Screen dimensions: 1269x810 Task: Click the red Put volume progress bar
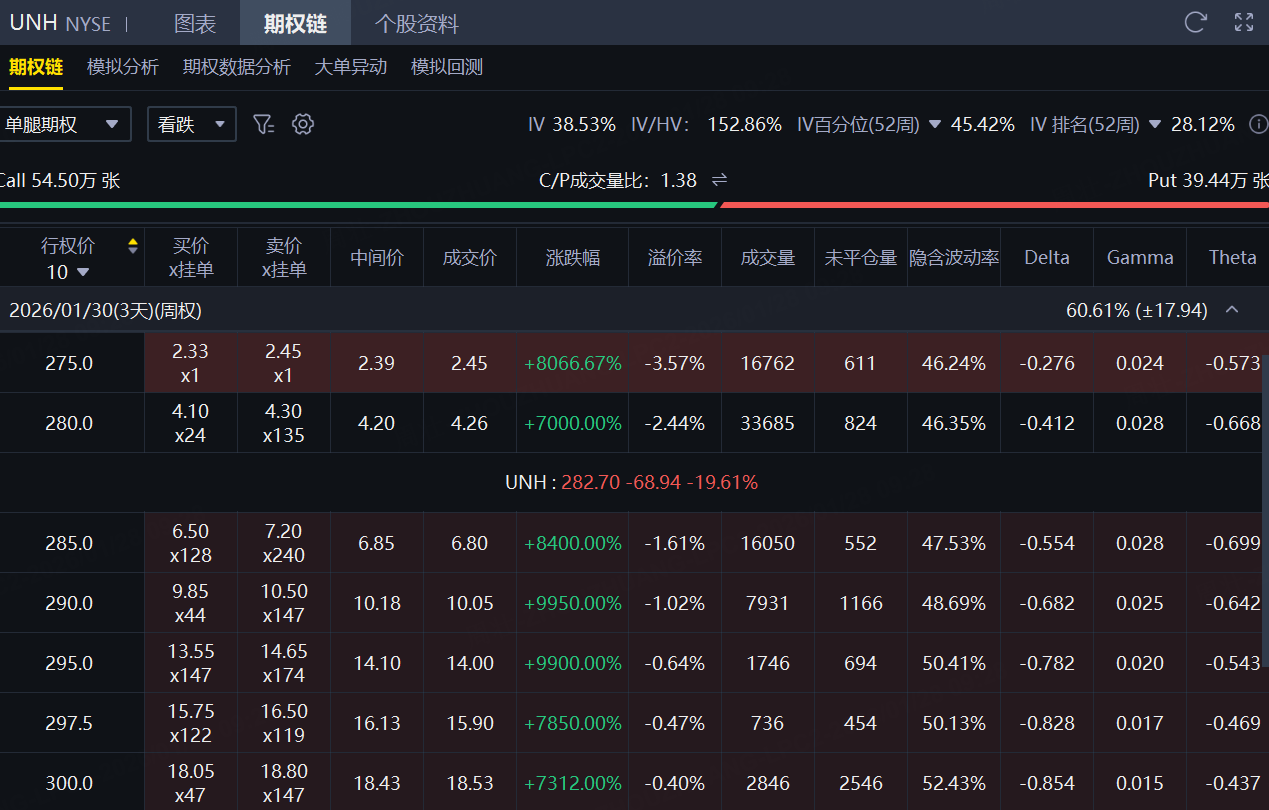point(995,205)
